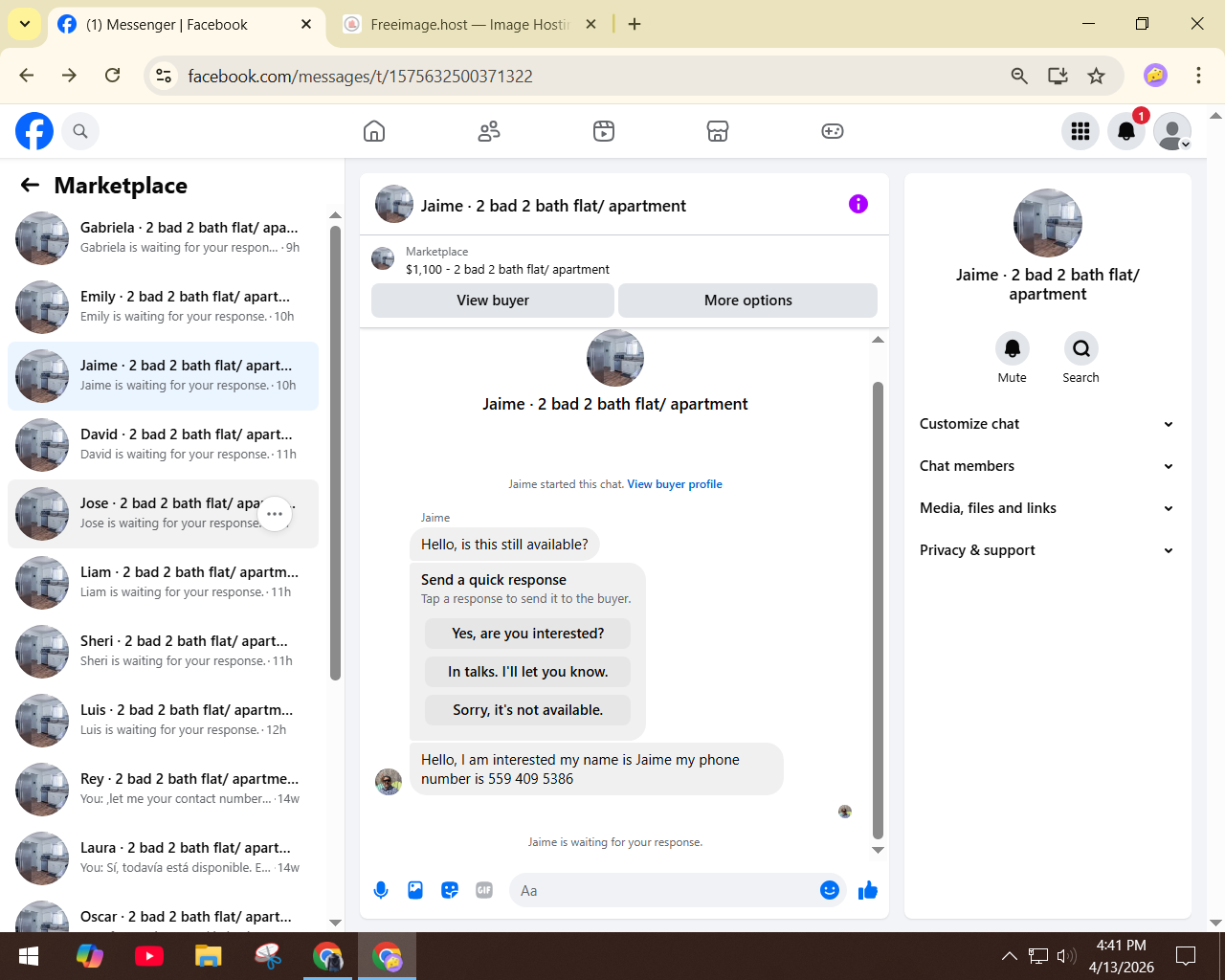Screen dimensions: 1225x980
Task: Open File Explorer from the taskbar
Action: pyautogui.click(x=209, y=956)
